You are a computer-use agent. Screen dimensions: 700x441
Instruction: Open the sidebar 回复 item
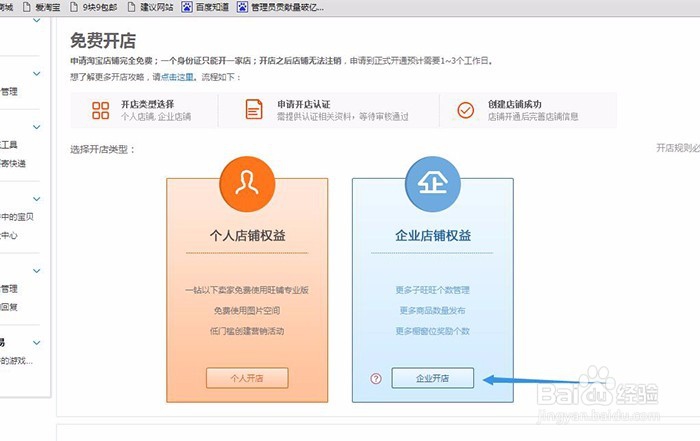[8, 307]
